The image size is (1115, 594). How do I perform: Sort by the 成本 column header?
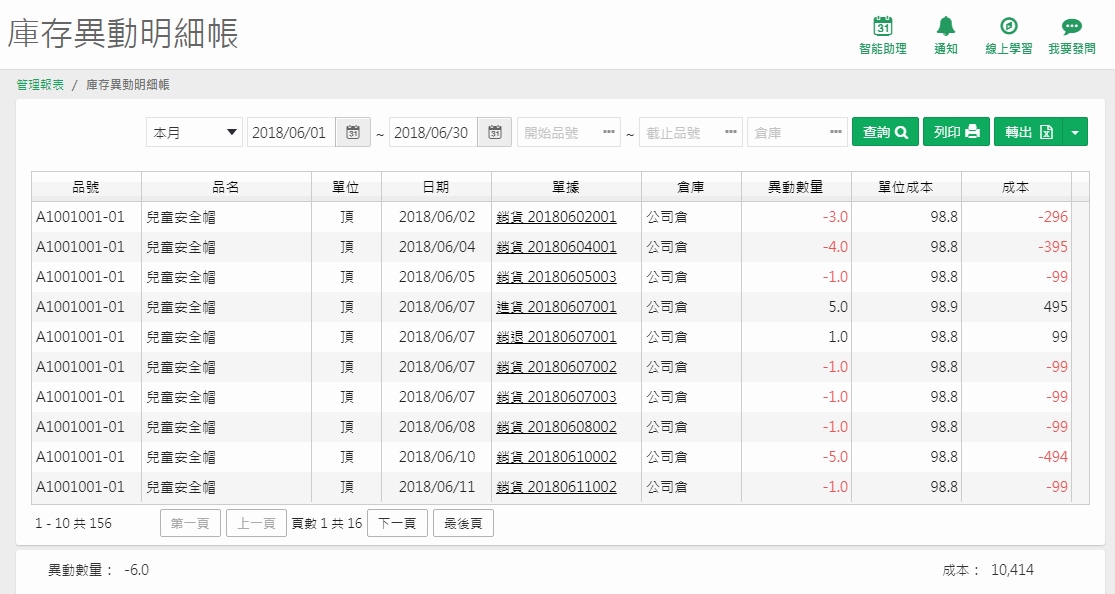click(1015, 187)
